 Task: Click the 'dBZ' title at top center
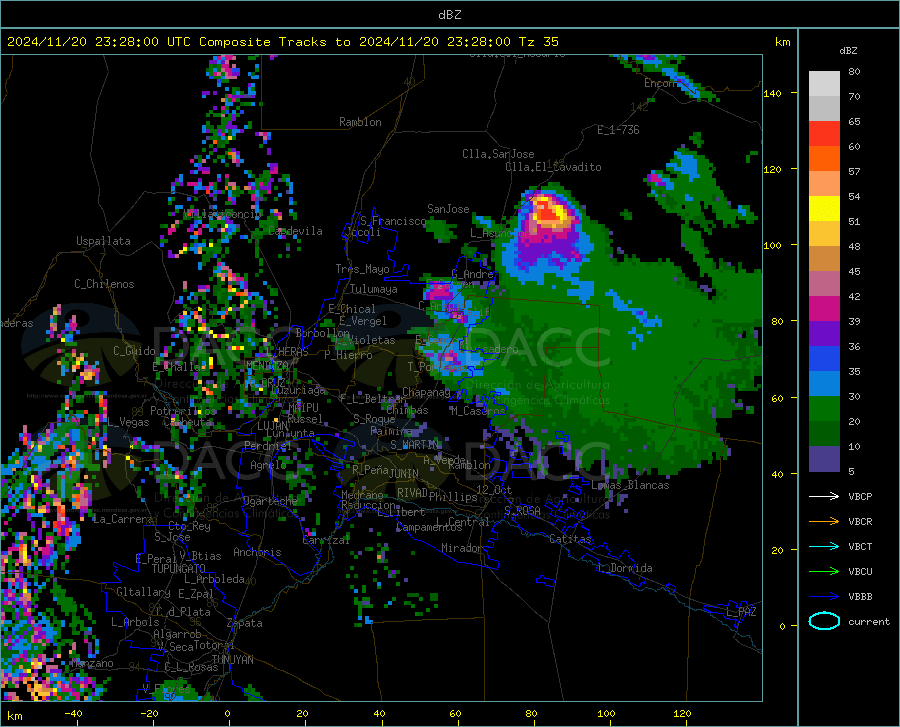(x=449, y=15)
